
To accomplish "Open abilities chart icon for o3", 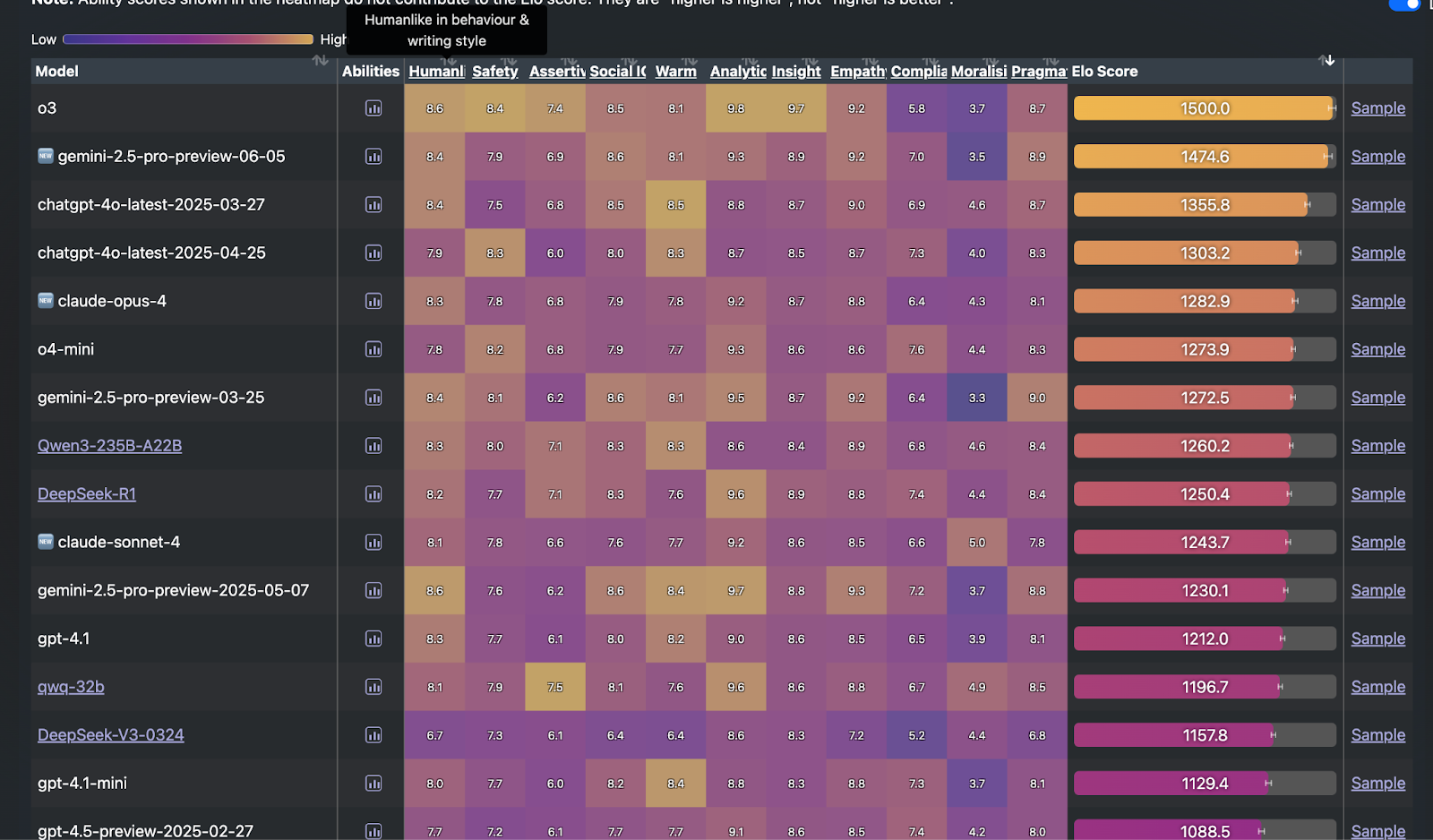I will point(373,108).
